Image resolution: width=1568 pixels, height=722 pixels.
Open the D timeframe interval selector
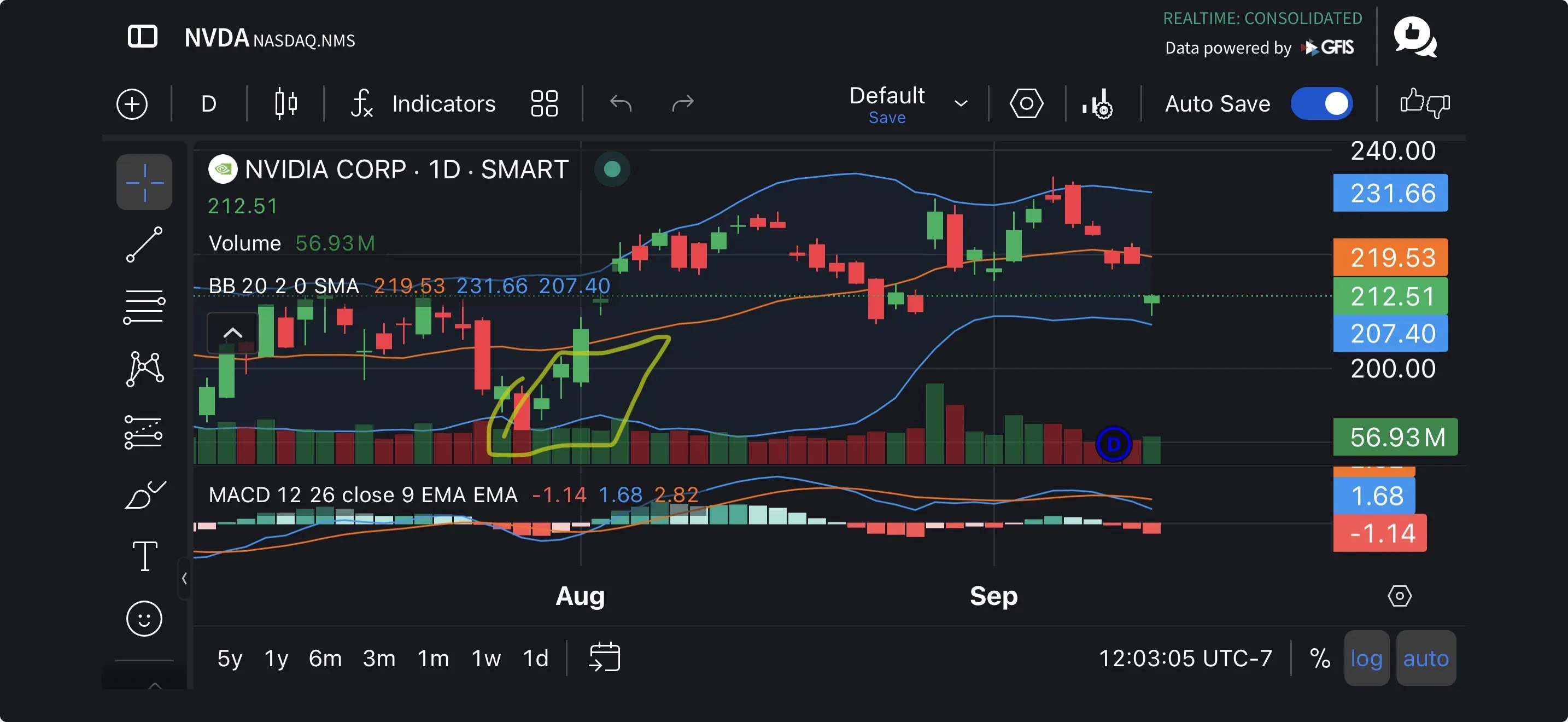pyautogui.click(x=209, y=104)
